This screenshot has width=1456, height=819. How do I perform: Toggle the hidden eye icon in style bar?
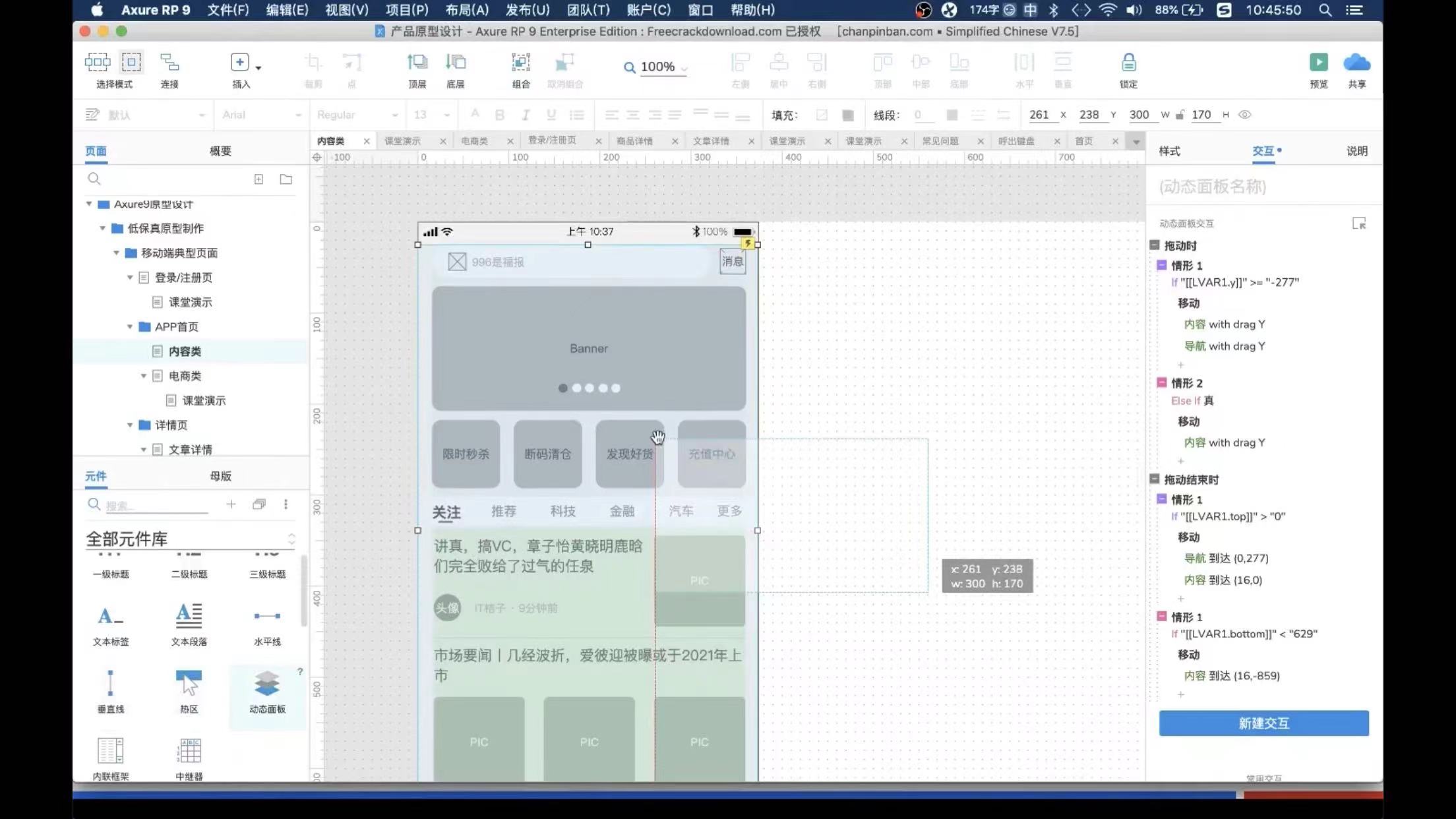(x=1244, y=115)
